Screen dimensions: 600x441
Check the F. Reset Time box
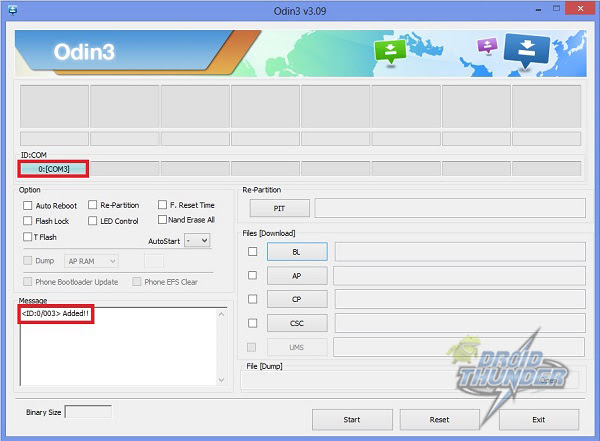tap(162, 204)
